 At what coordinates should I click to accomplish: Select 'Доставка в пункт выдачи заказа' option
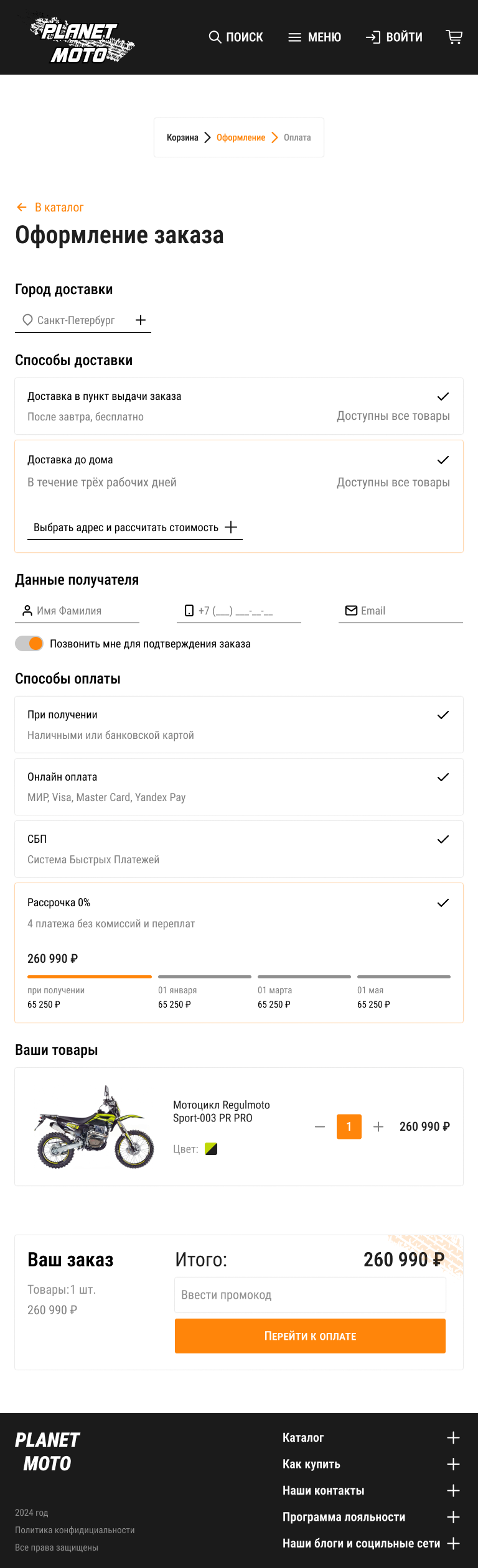pos(239,406)
